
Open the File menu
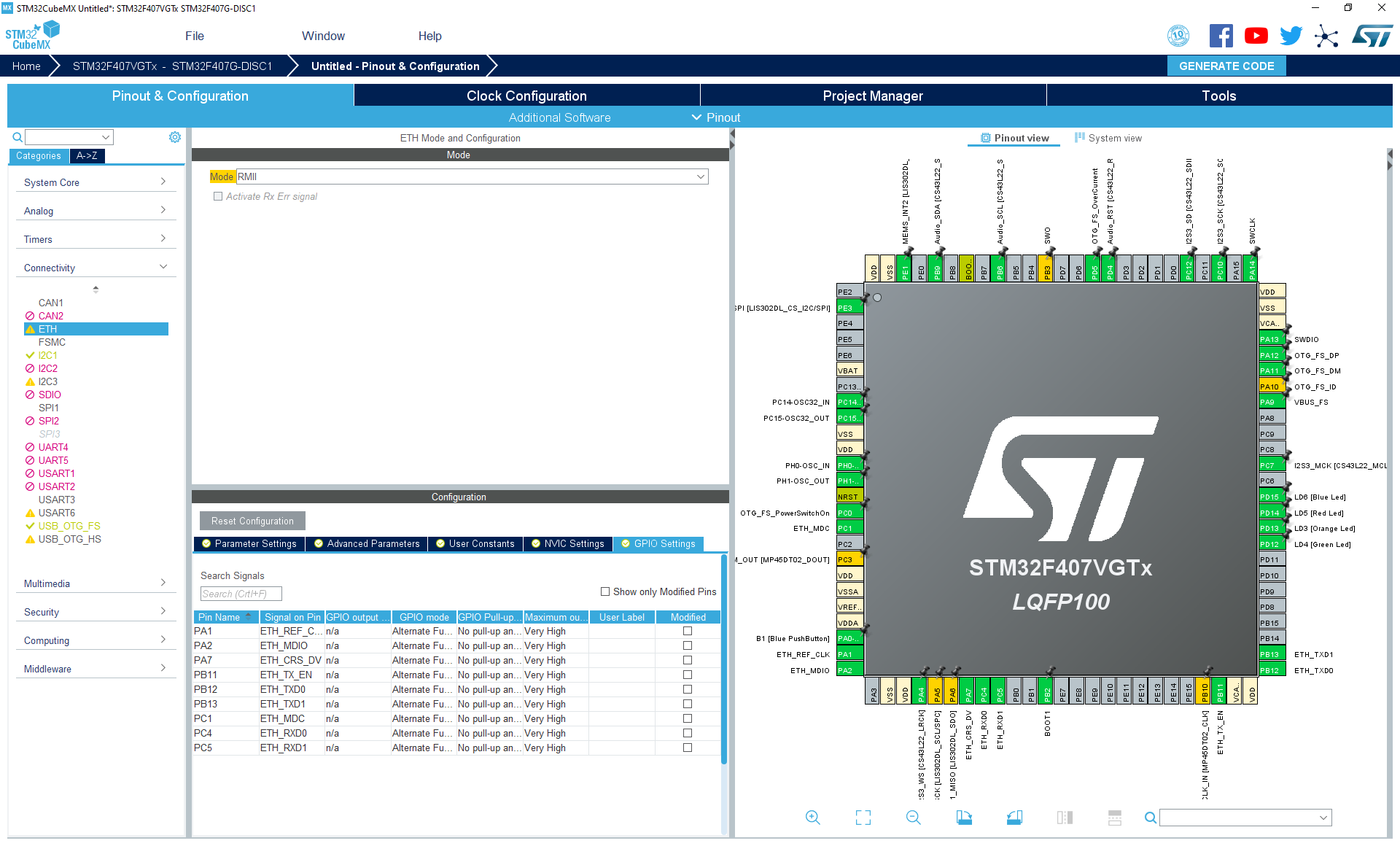(195, 36)
